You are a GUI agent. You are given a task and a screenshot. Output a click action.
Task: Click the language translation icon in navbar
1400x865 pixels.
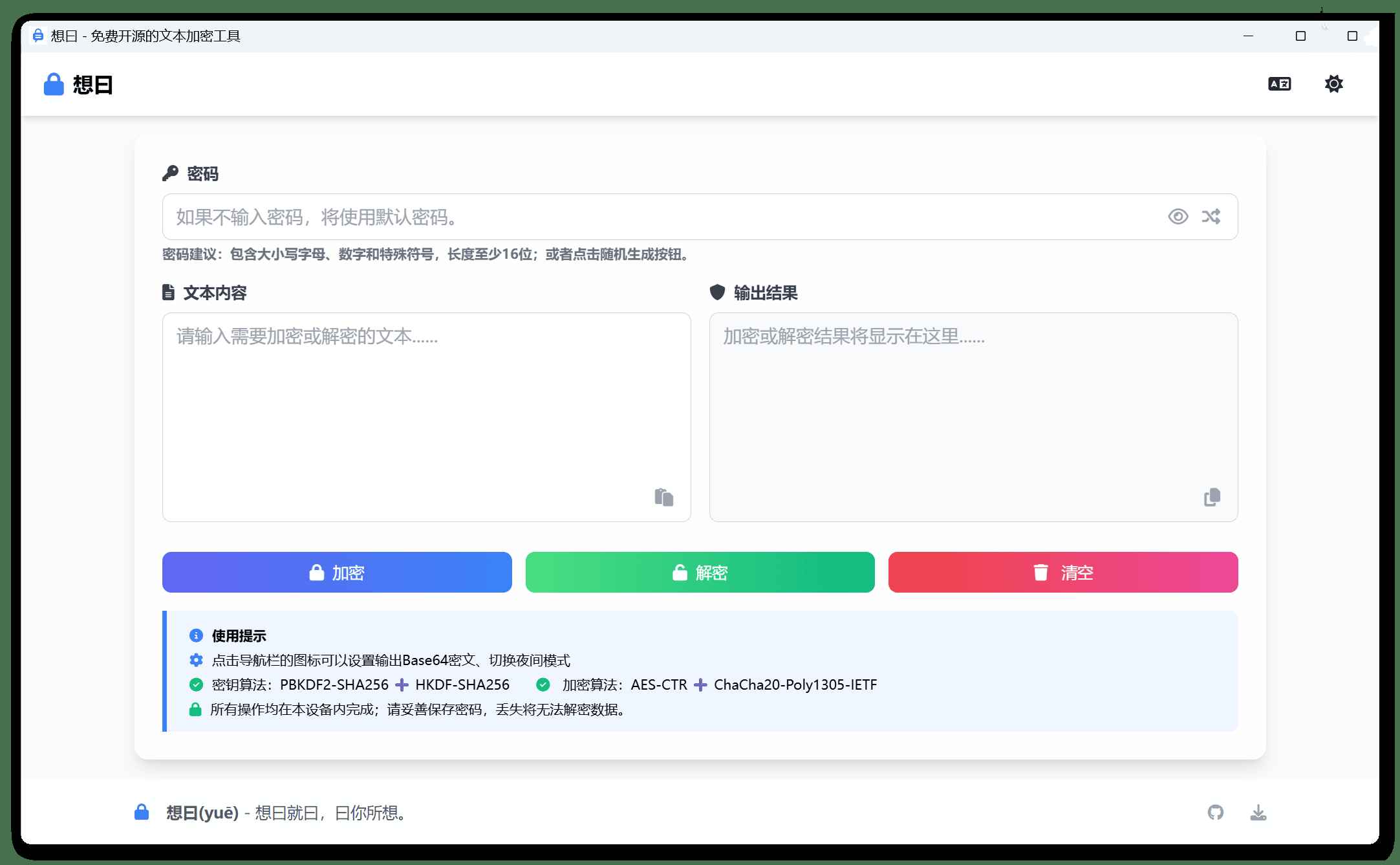[1279, 84]
